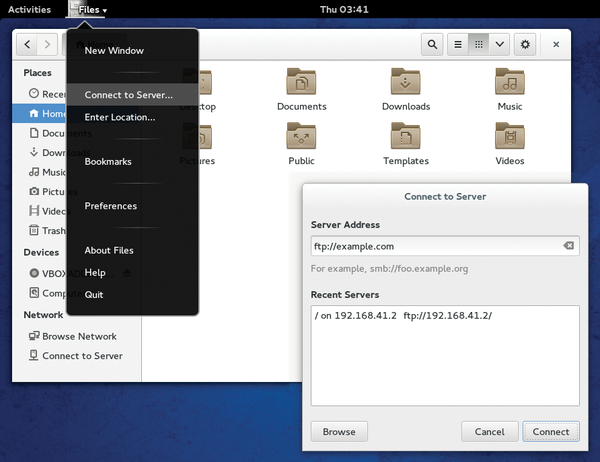Open search with magnifier icon
The image size is (600, 462).
(x=432, y=44)
